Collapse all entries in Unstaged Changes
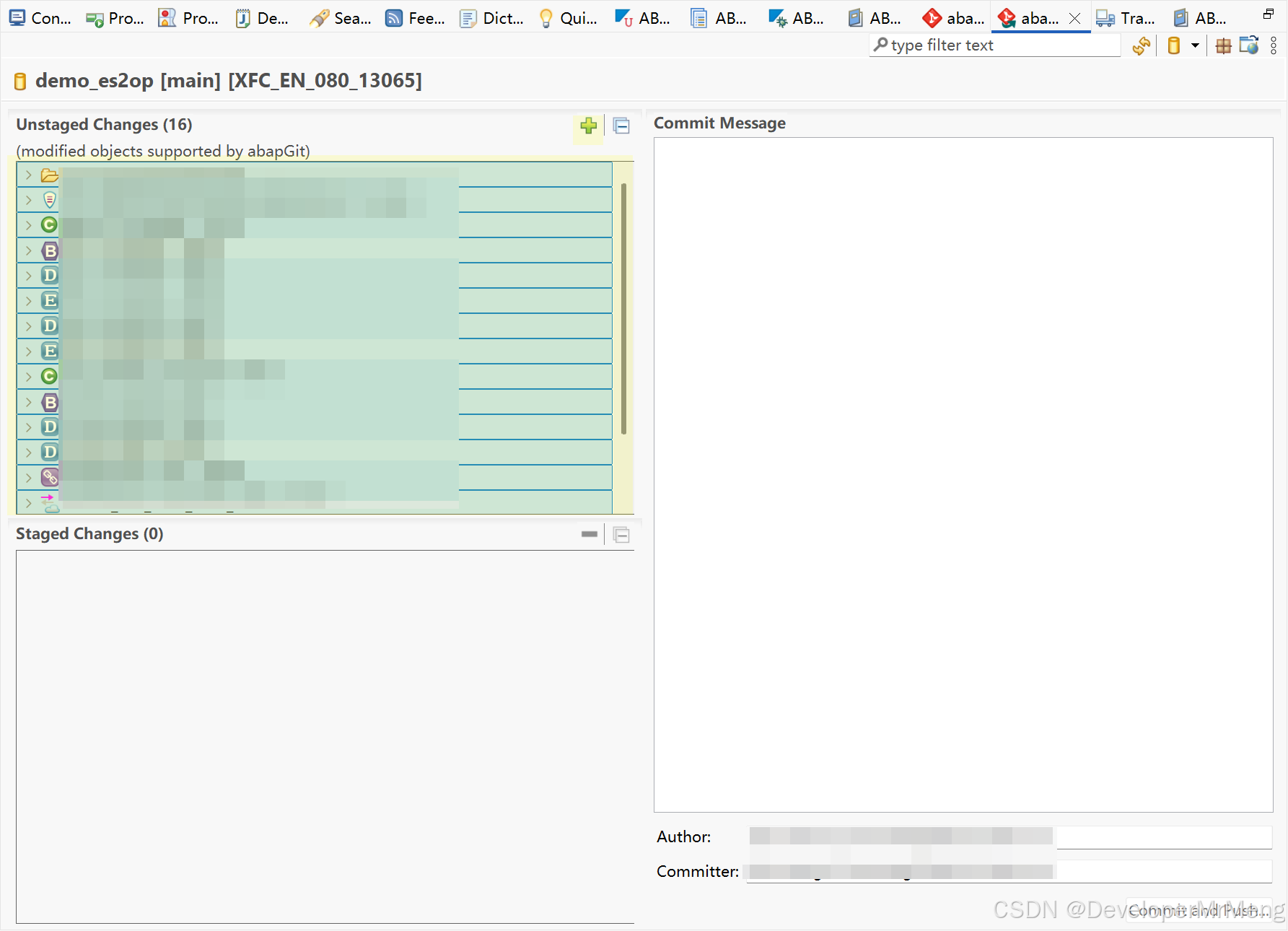 (x=621, y=126)
